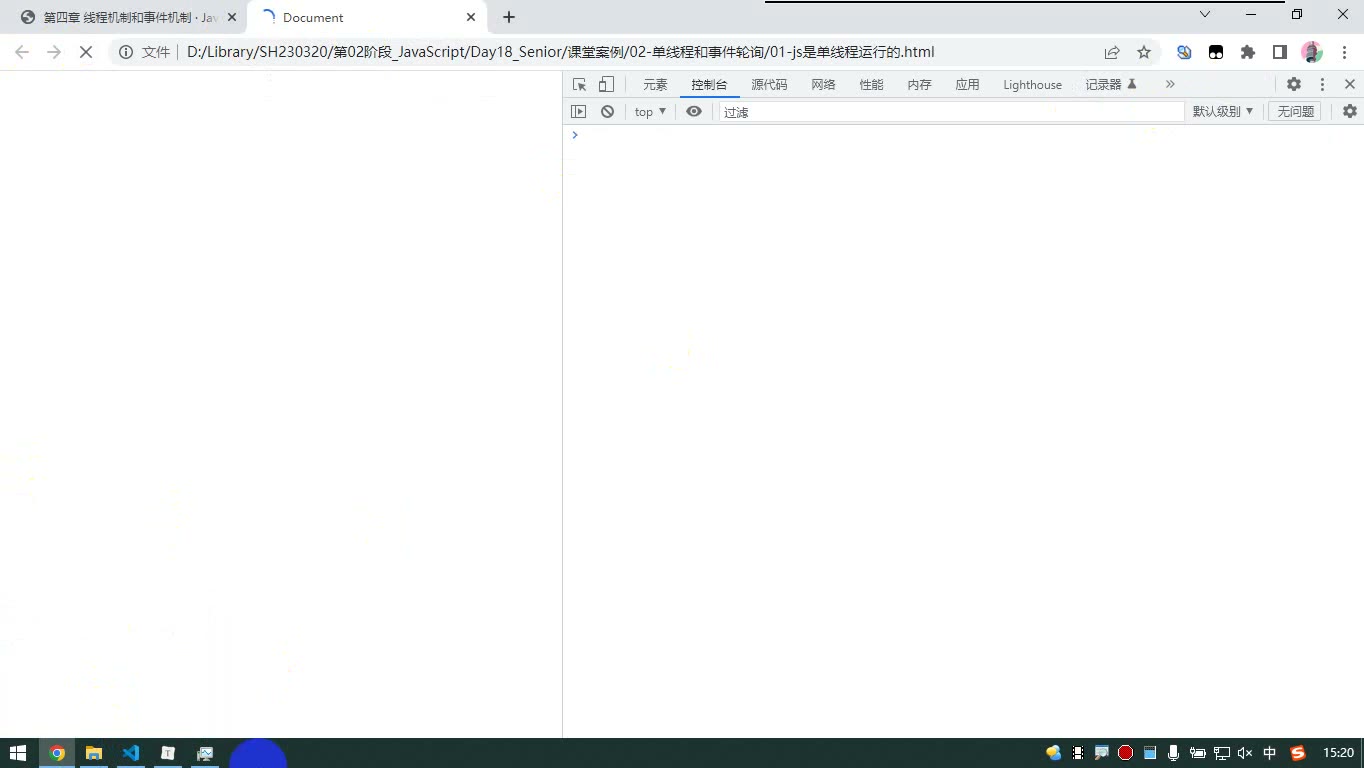Click the 无问题 issues button
The image size is (1364, 768).
[x=1295, y=112]
